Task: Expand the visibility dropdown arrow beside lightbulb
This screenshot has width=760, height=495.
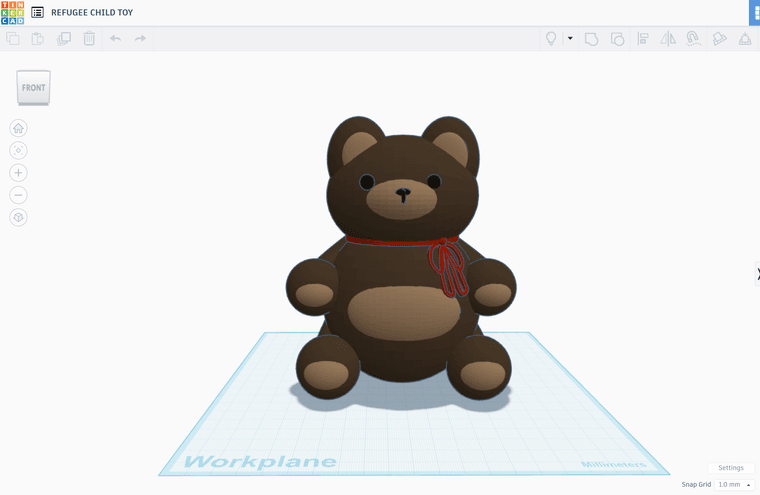Action: 570,38
